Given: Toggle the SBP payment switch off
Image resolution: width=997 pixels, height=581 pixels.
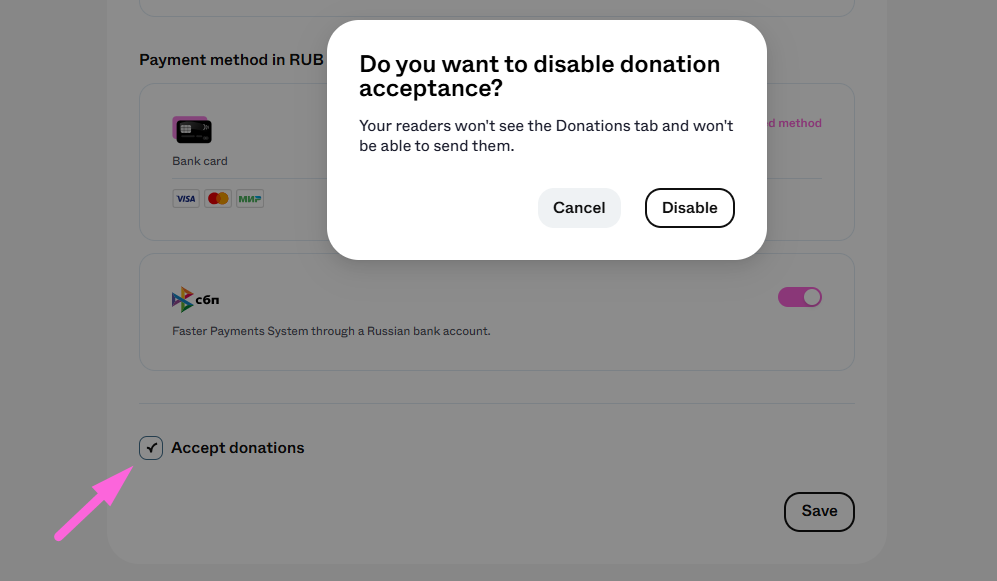Looking at the screenshot, I should [x=800, y=297].
